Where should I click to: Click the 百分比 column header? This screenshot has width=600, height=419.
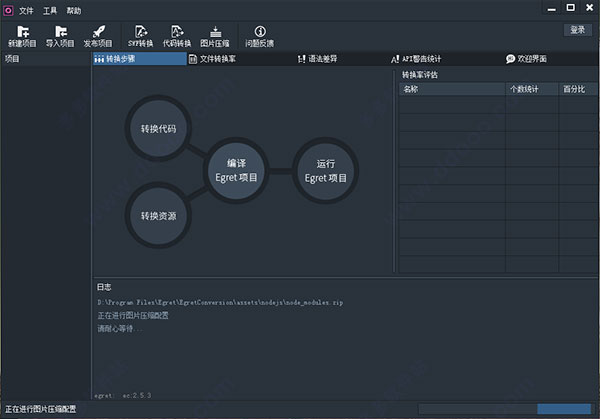(x=578, y=89)
